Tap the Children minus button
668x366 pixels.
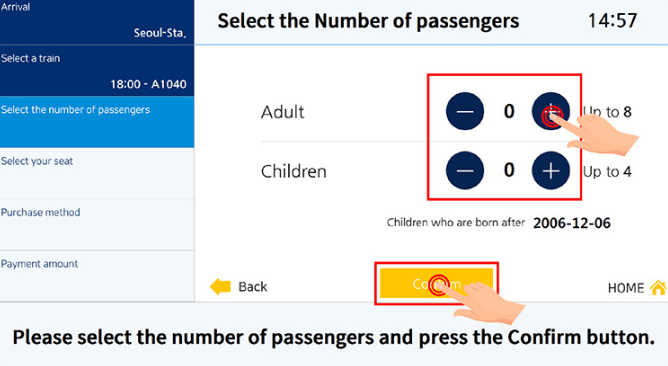[x=465, y=170]
